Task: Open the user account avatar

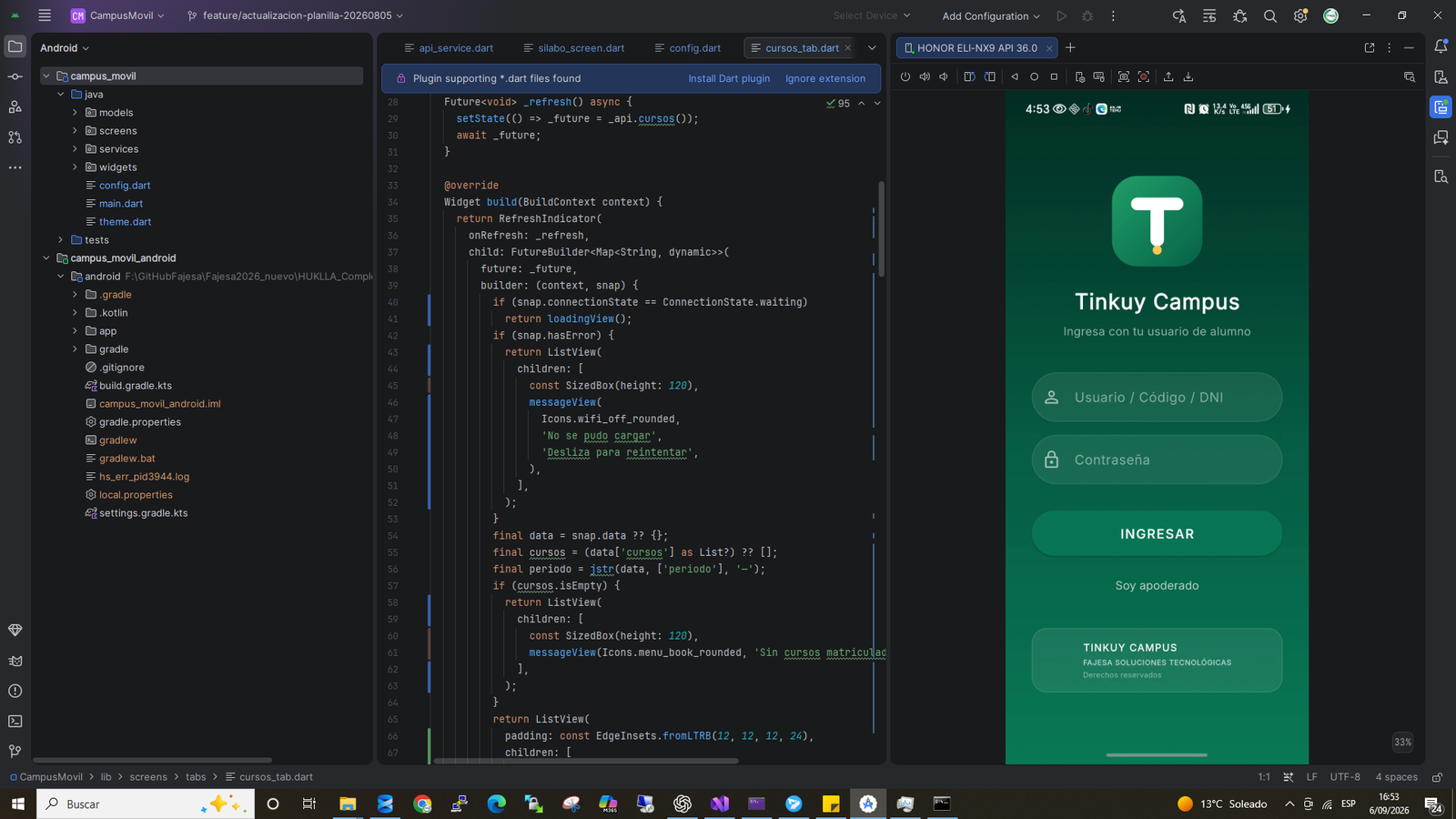Action: coord(1330,16)
